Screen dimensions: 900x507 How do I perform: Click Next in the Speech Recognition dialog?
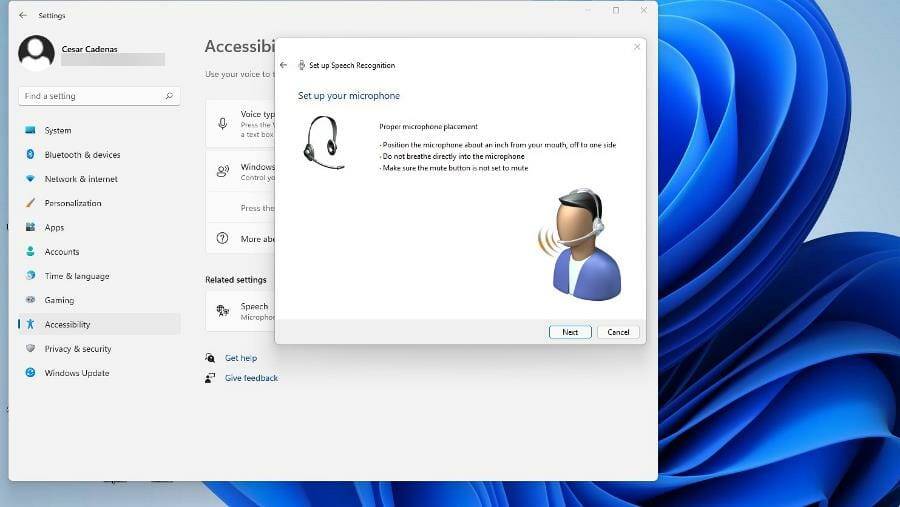[x=569, y=332]
